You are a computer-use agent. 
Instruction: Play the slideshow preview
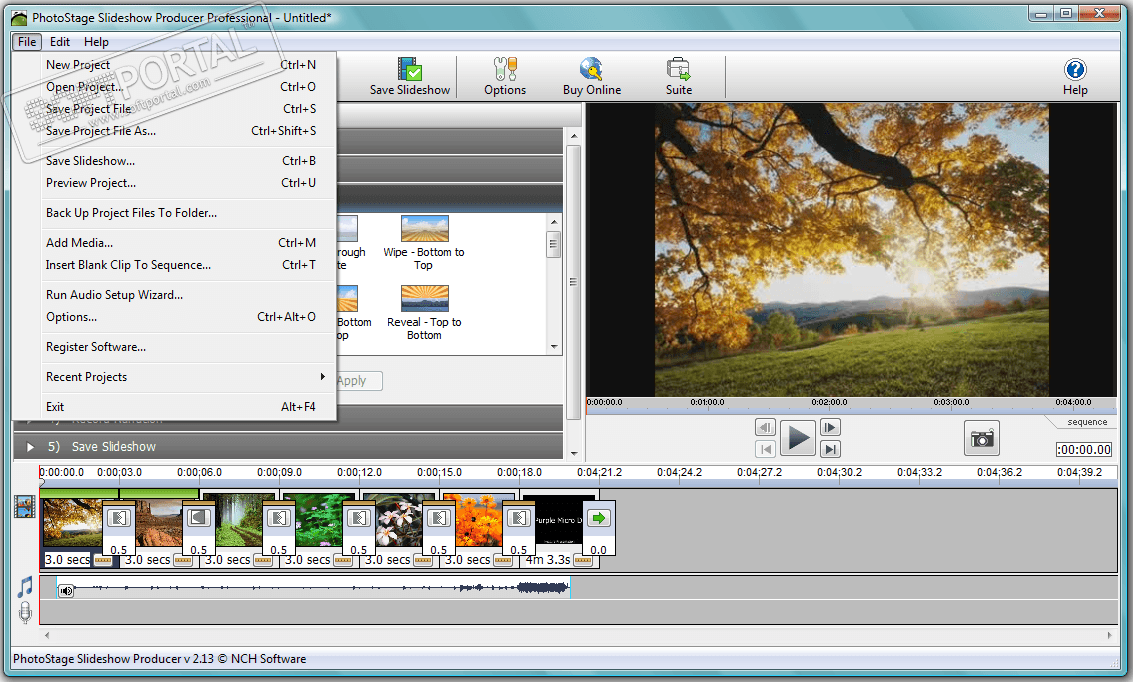[798, 438]
